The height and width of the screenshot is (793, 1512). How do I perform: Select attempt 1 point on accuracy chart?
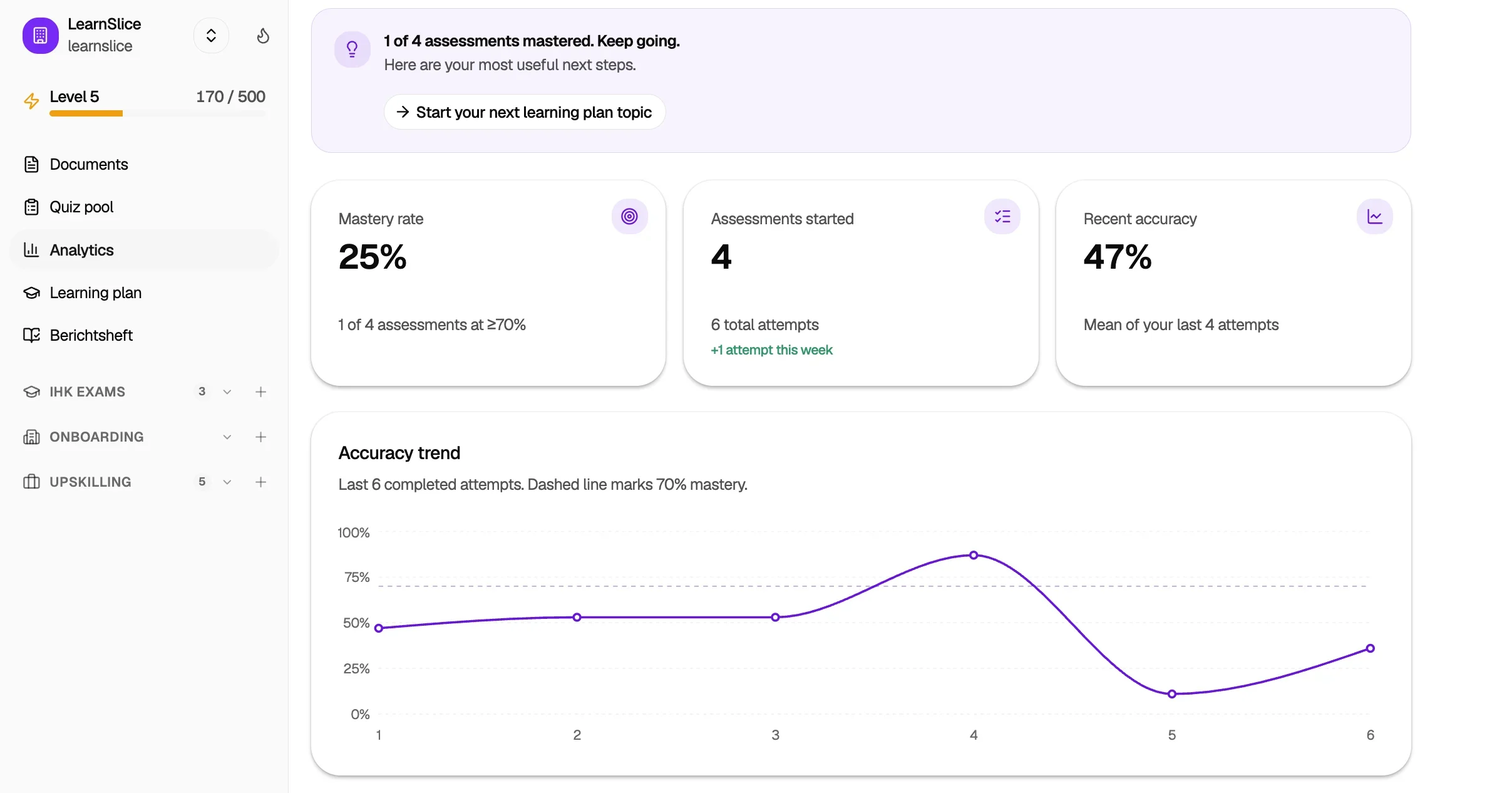pos(379,628)
